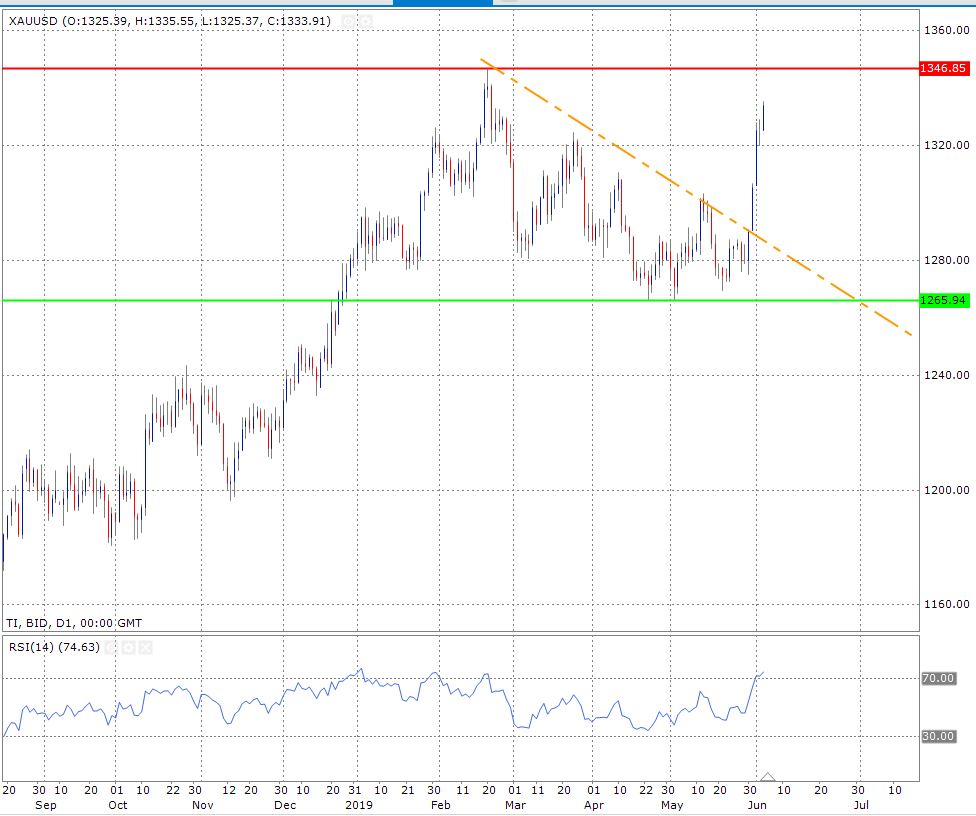Click the RSI 30.00 level label
This screenshot has width=976, height=816.
937,736
